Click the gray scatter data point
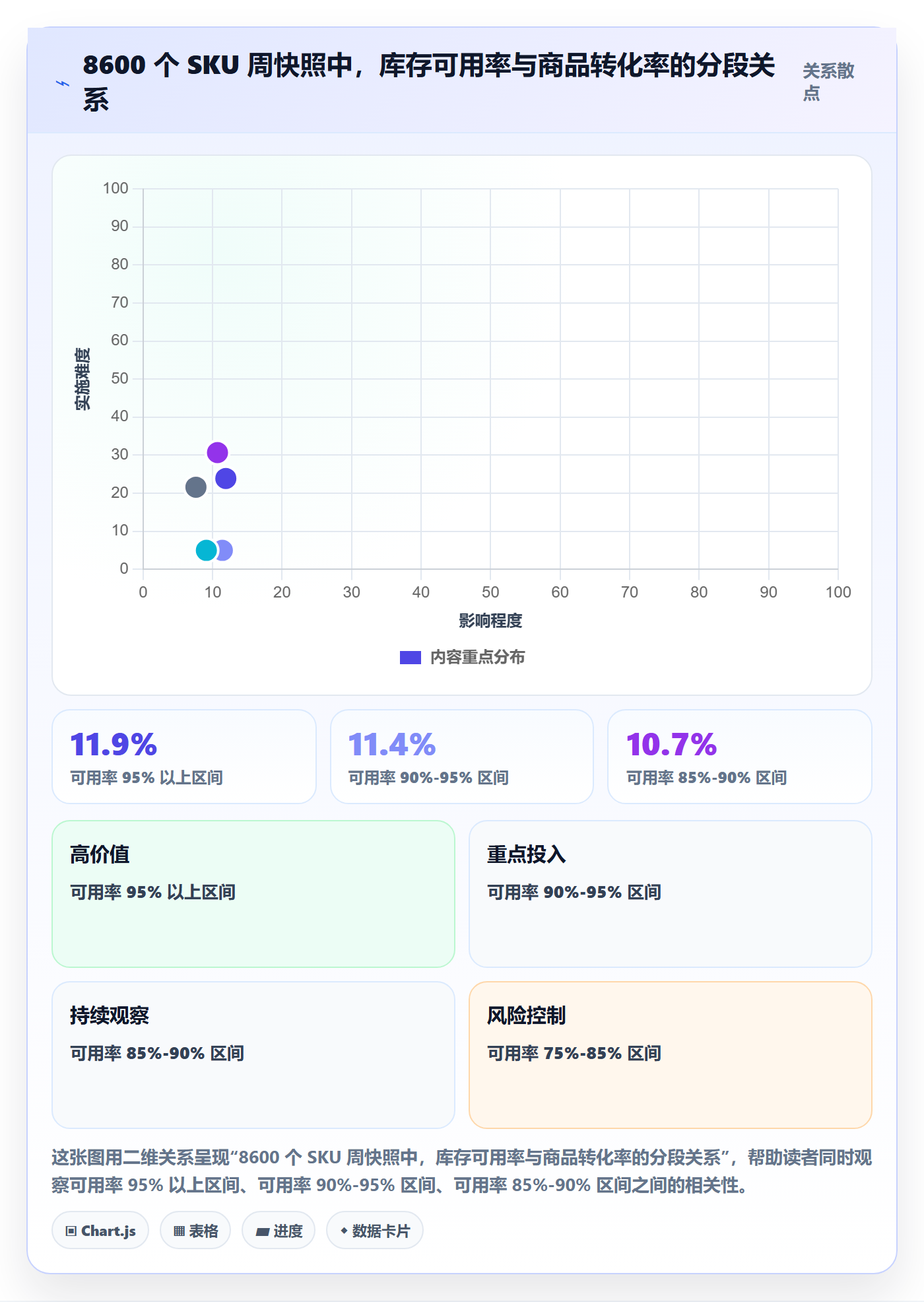Screen dimensions: 924x1302 195,487
